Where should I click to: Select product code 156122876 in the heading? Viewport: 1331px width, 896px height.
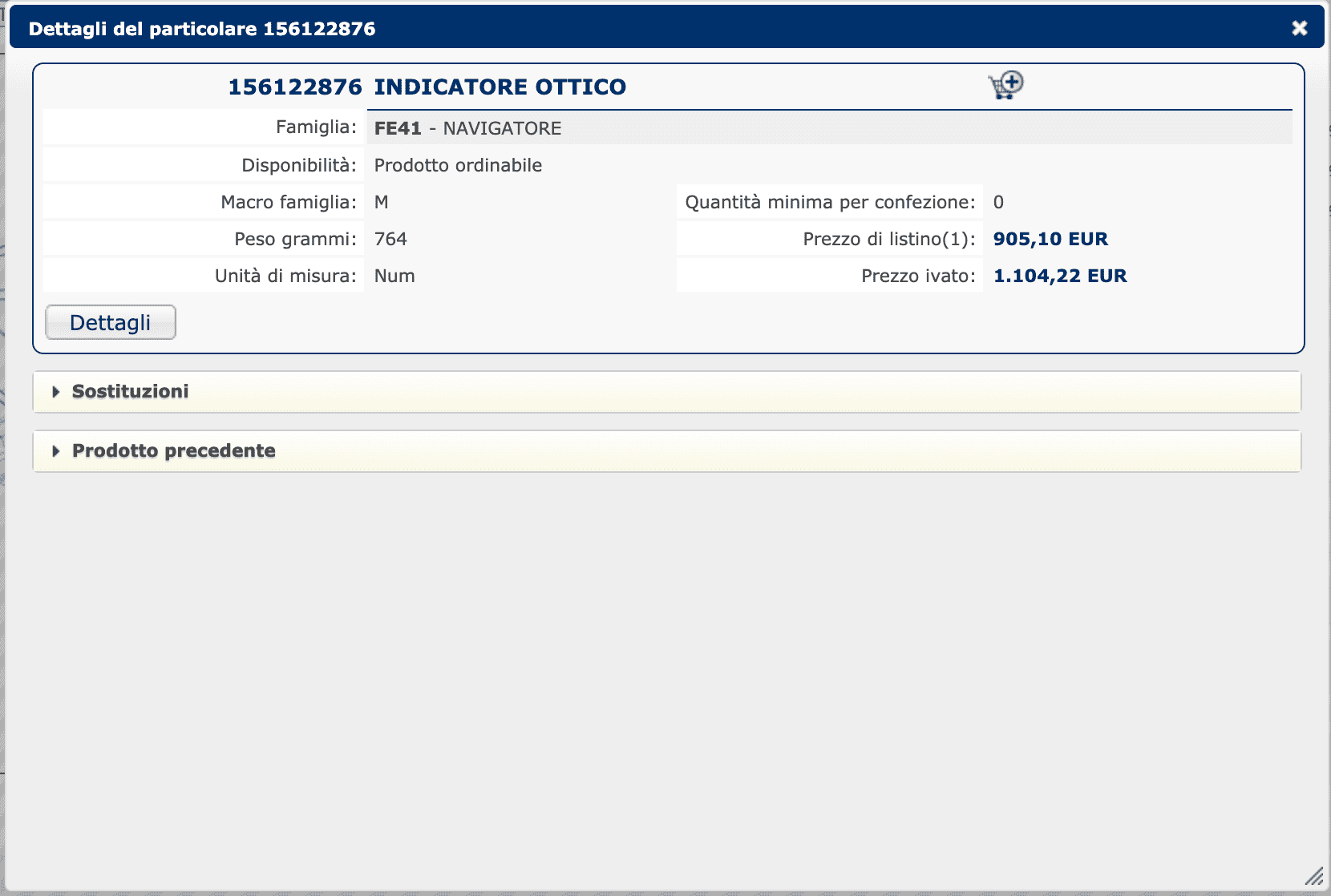pyautogui.click(x=295, y=87)
